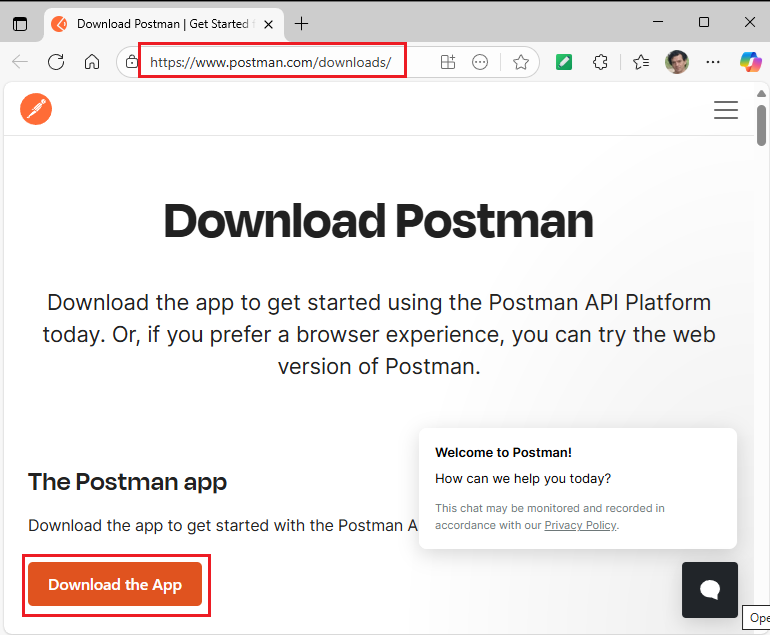Open the Copilot sidebar
Viewport: 770px width, 635px height.
pos(750,62)
